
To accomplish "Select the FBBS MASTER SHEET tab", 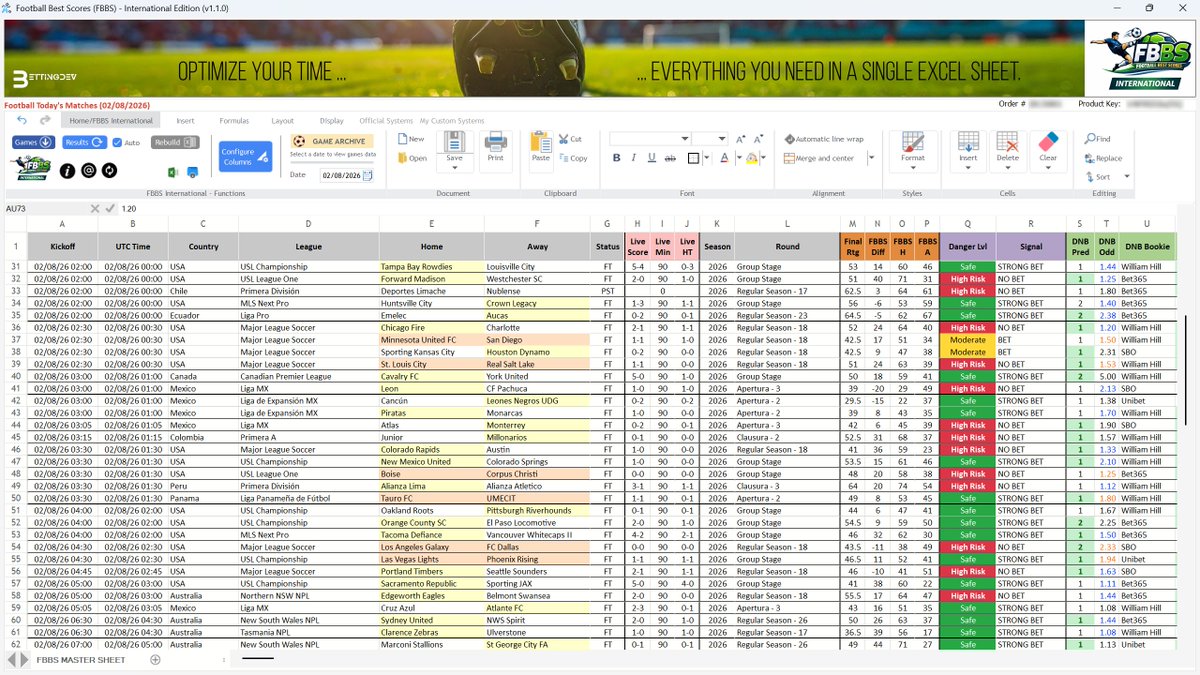I will click(82, 660).
